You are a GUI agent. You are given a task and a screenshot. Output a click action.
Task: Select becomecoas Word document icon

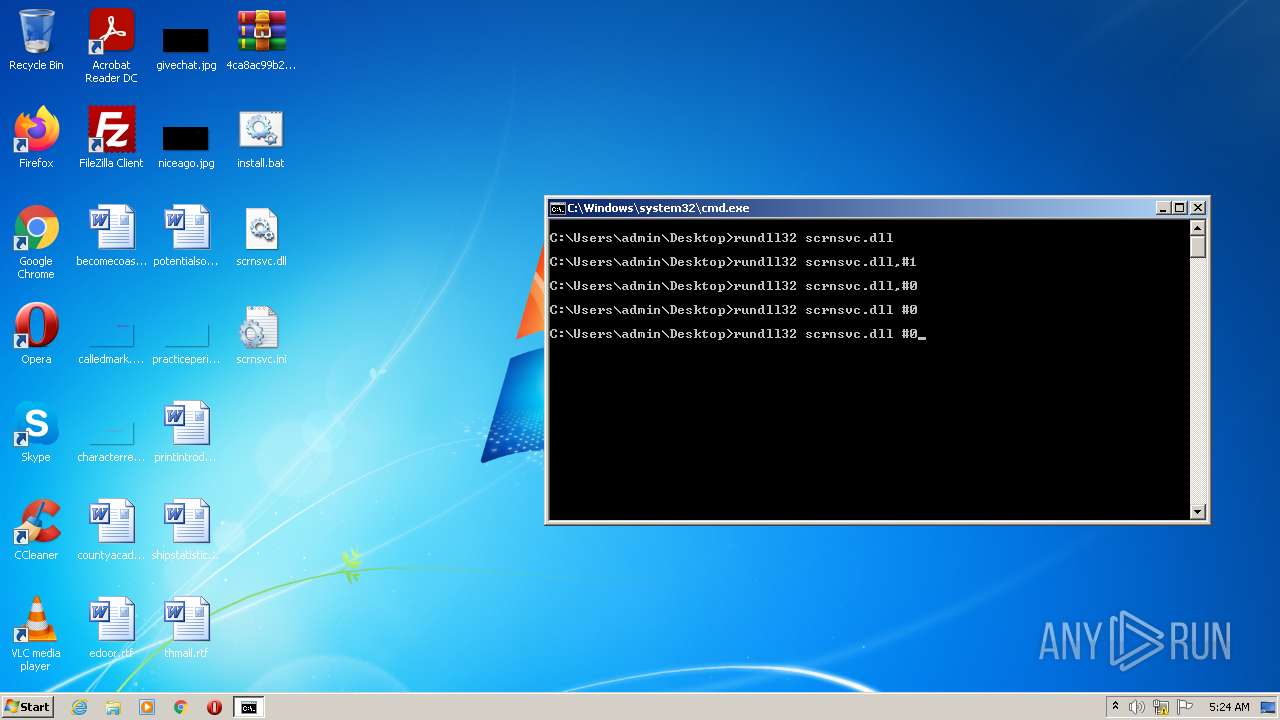111,236
